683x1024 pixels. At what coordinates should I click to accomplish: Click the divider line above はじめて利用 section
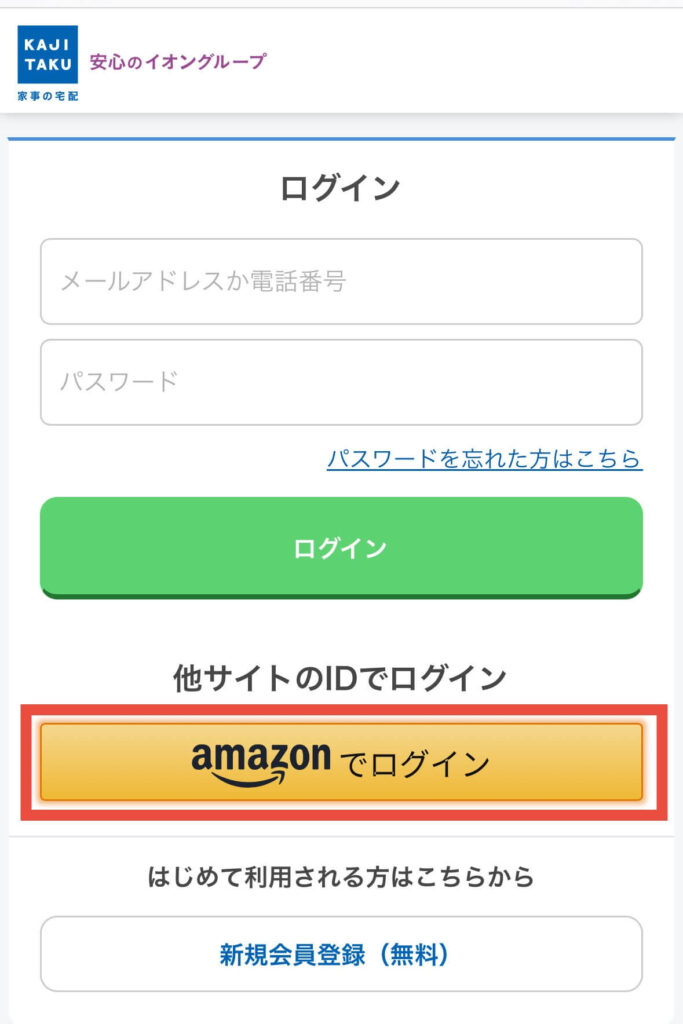(x=341, y=836)
